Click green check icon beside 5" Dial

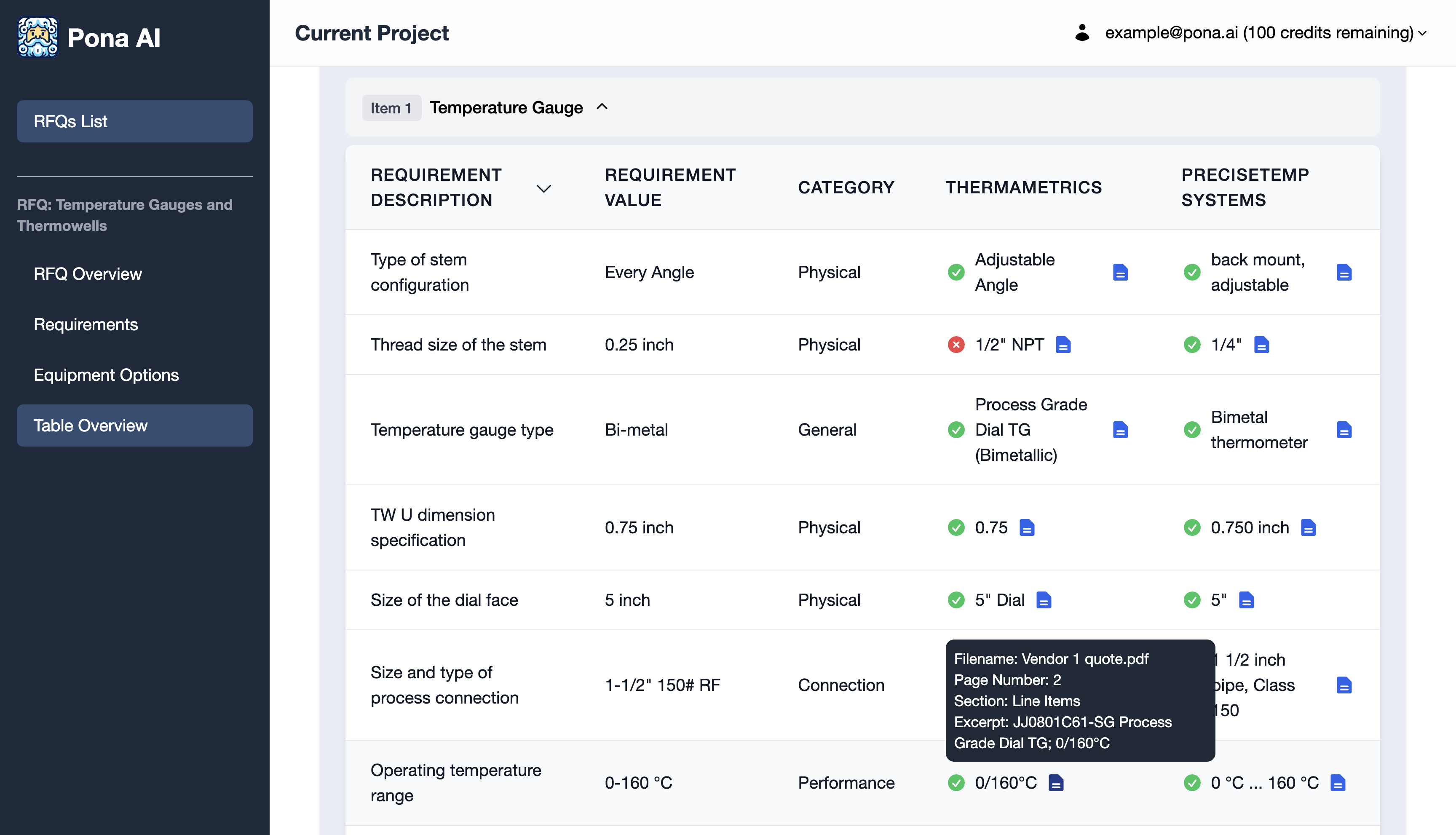tap(956, 600)
